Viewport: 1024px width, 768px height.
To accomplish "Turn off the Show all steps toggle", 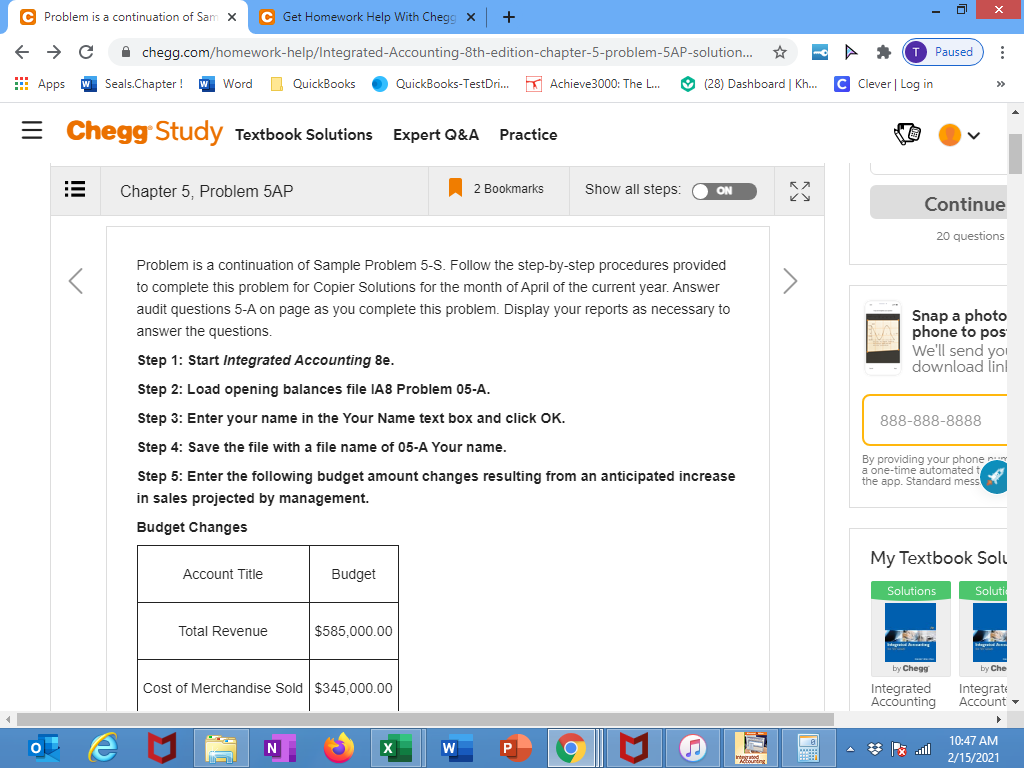I will [x=724, y=189].
